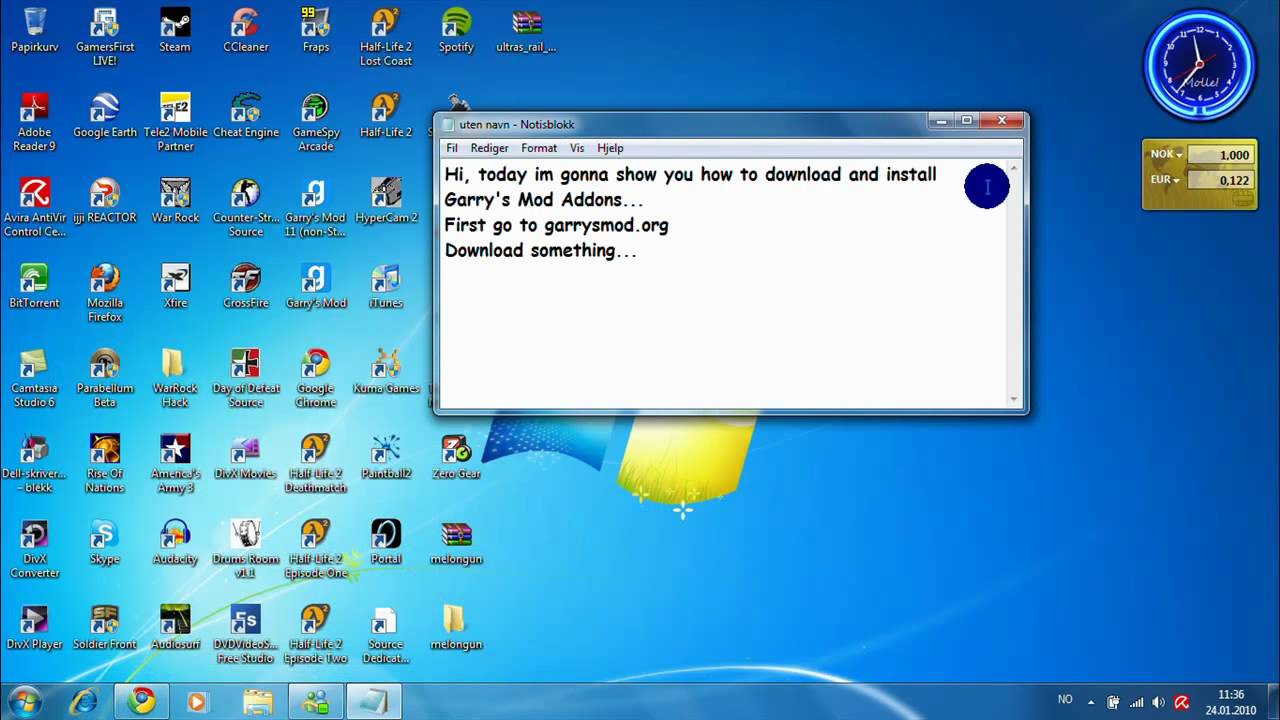The image size is (1280, 720).
Task: Open the Fil menu in Notisblokk
Action: coord(452,148)
